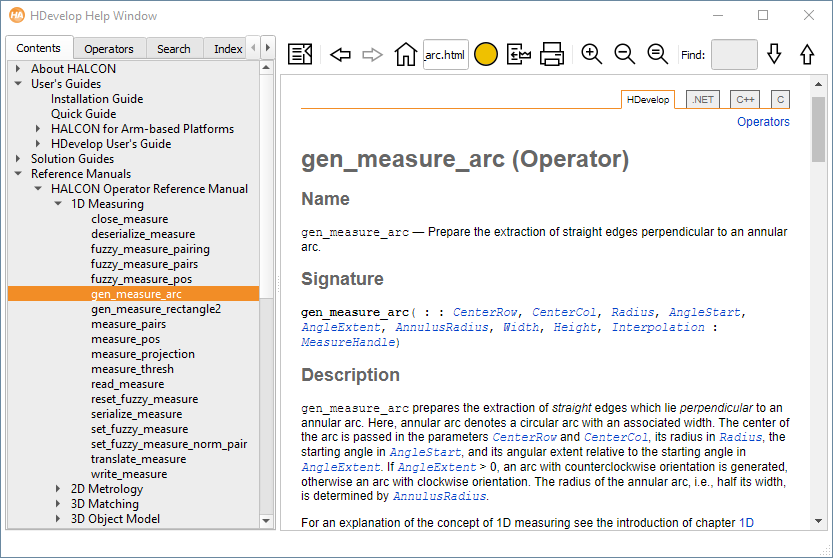Zoom out of the help text
This screenshot has width=833, height=558.
(625, 54)
